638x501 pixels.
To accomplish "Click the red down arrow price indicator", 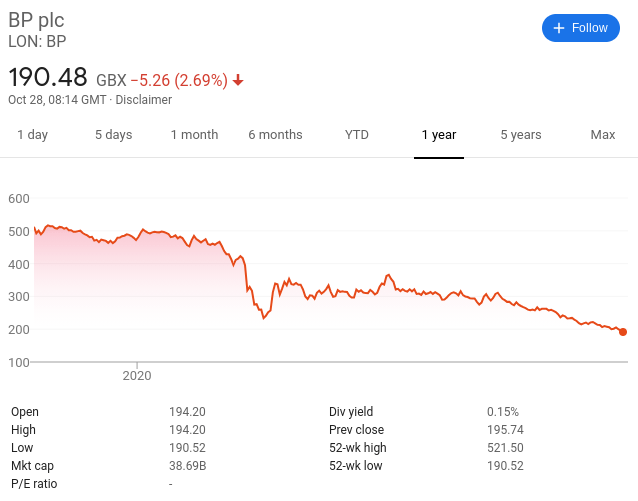I will (238, 80).
